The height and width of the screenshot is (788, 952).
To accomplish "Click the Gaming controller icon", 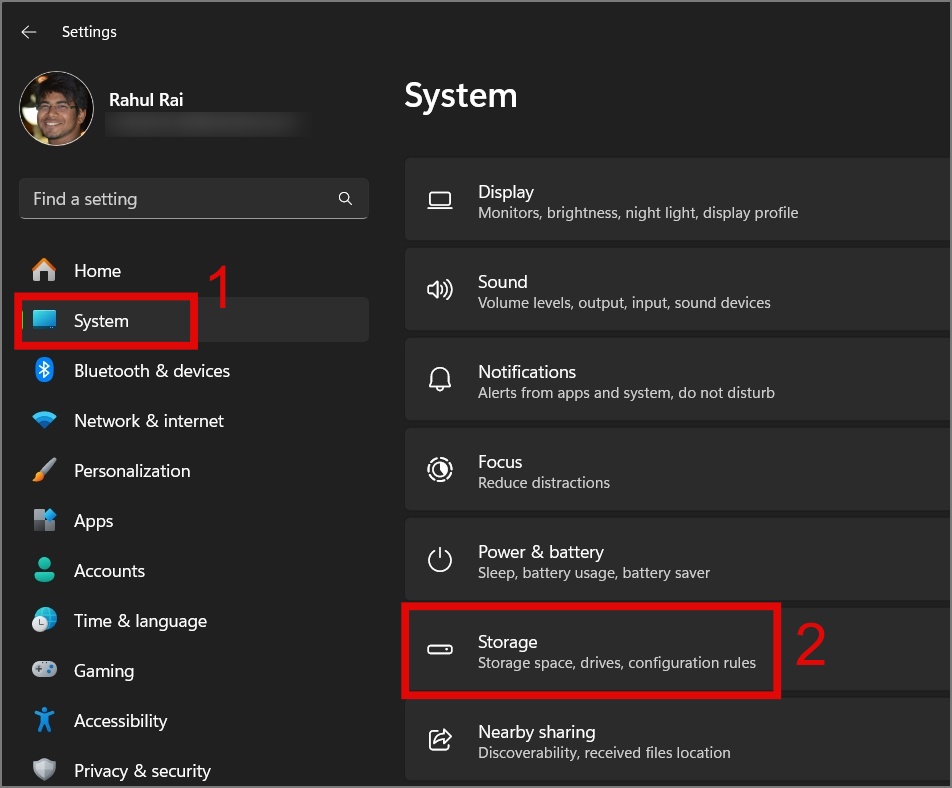I will coord(44,671).
